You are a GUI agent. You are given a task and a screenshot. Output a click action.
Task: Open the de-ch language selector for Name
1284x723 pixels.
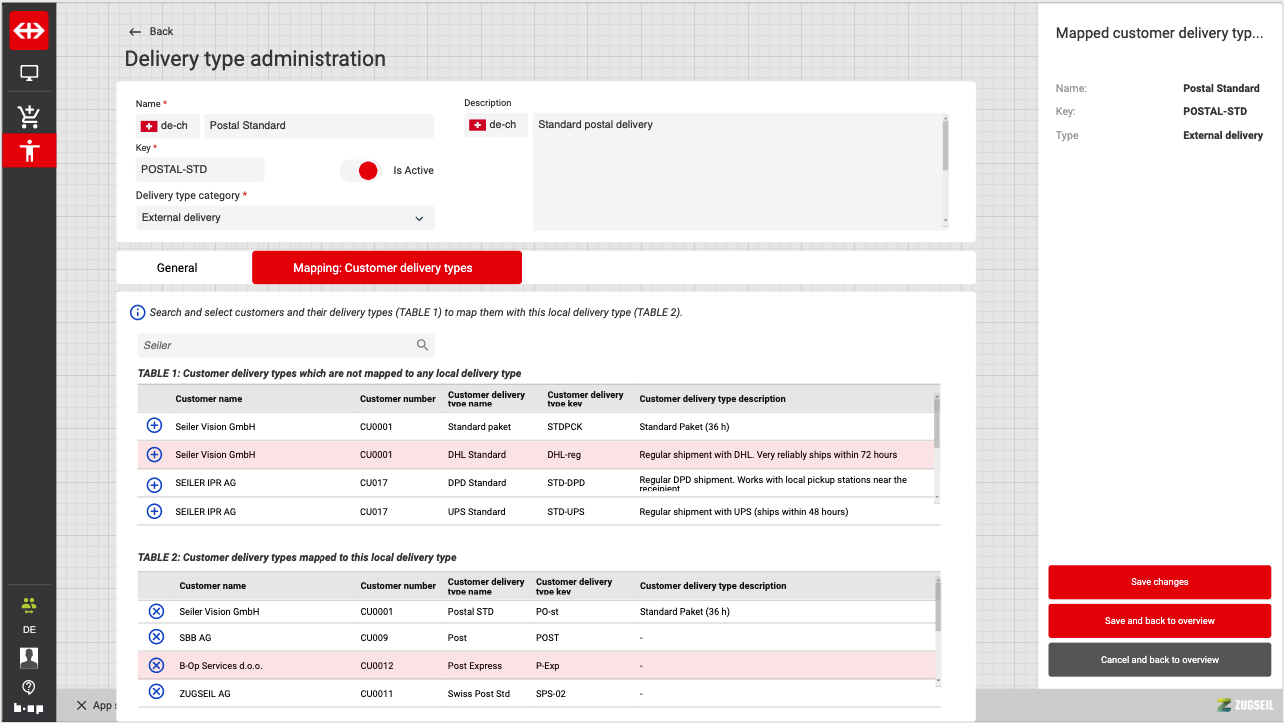[x=168, y=126]
